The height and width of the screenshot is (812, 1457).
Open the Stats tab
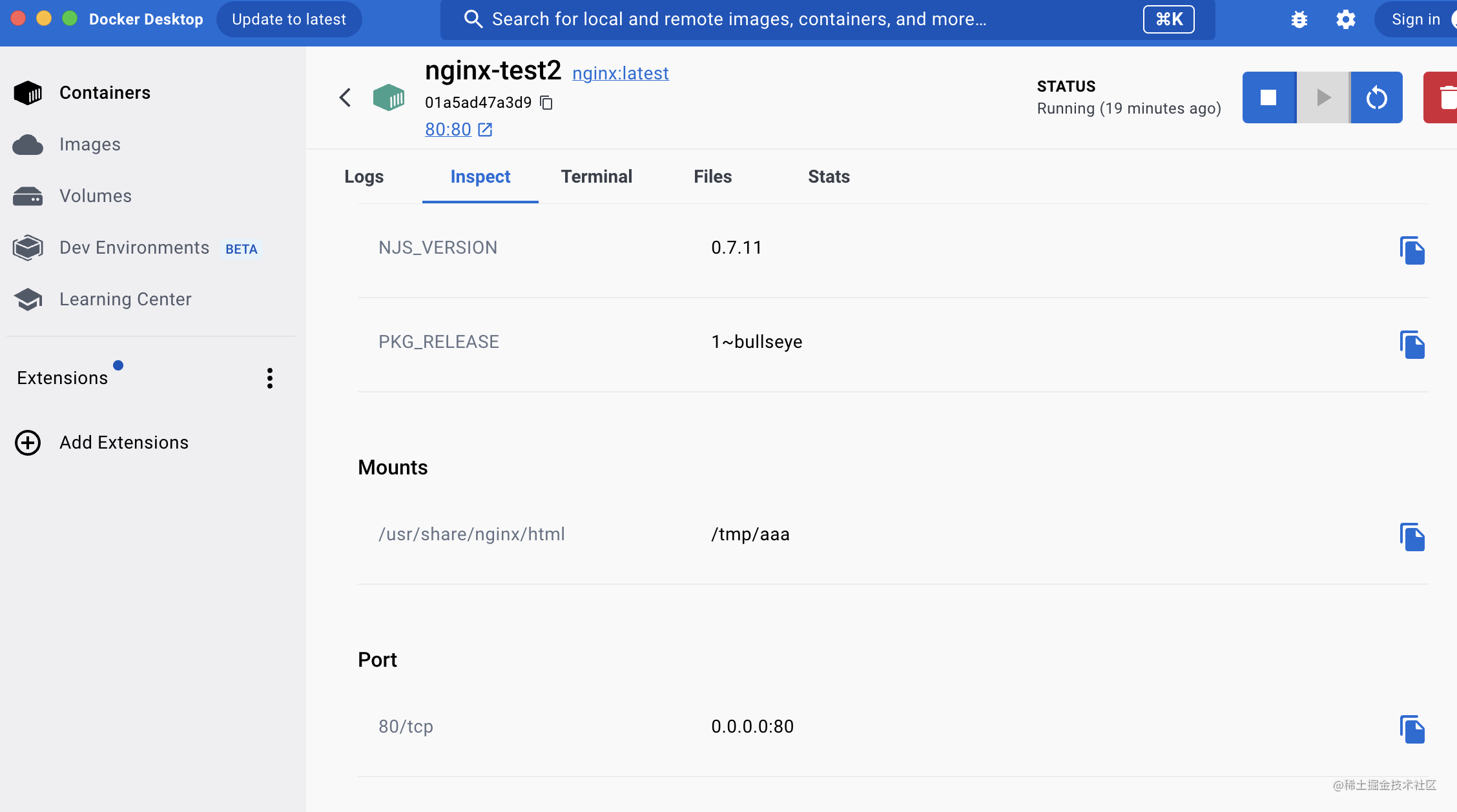[x=829, y=176]
